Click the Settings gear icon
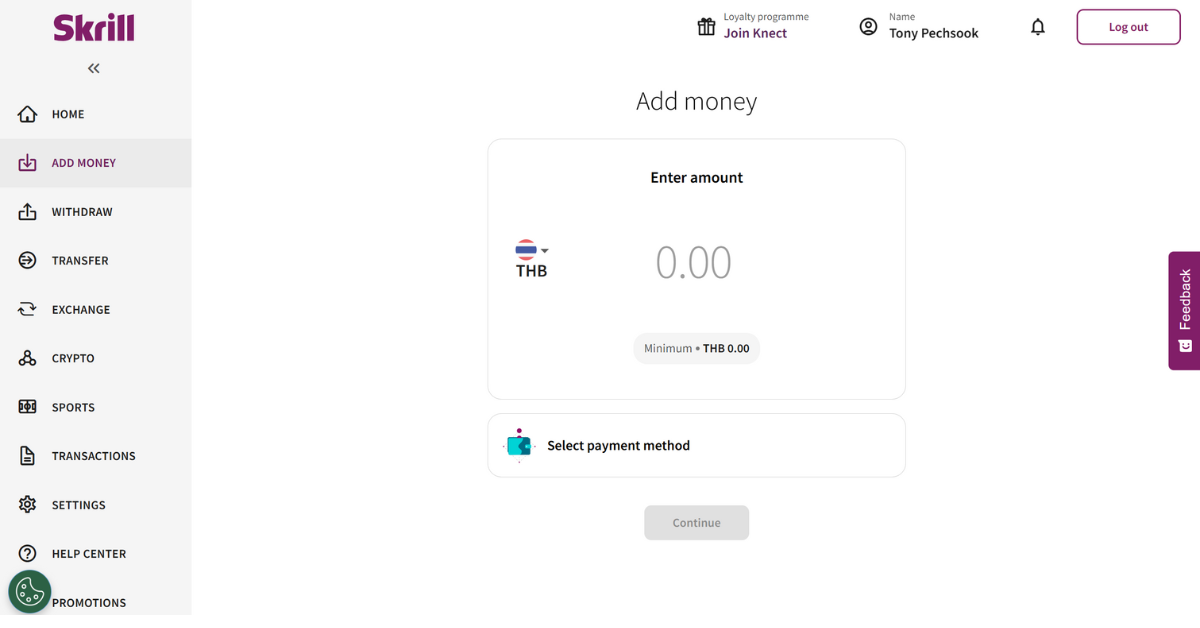The height and width of the screenshot is (628, 1200). click(x=28, y=505)
